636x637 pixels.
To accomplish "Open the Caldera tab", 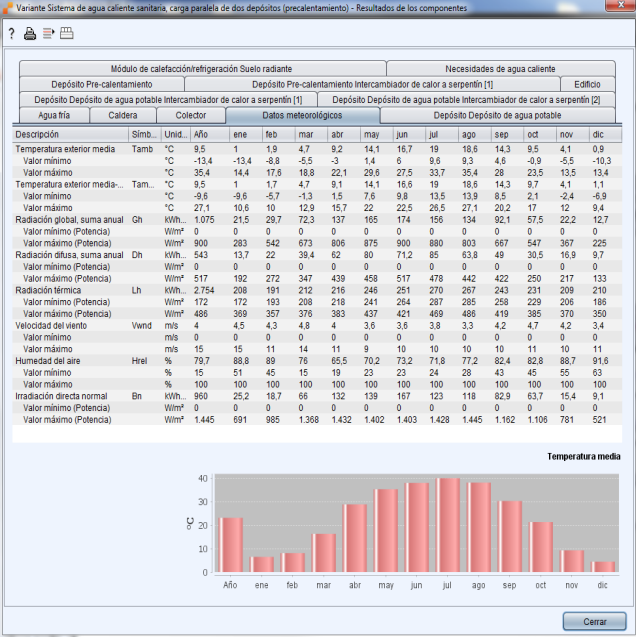I will [122, 115].
